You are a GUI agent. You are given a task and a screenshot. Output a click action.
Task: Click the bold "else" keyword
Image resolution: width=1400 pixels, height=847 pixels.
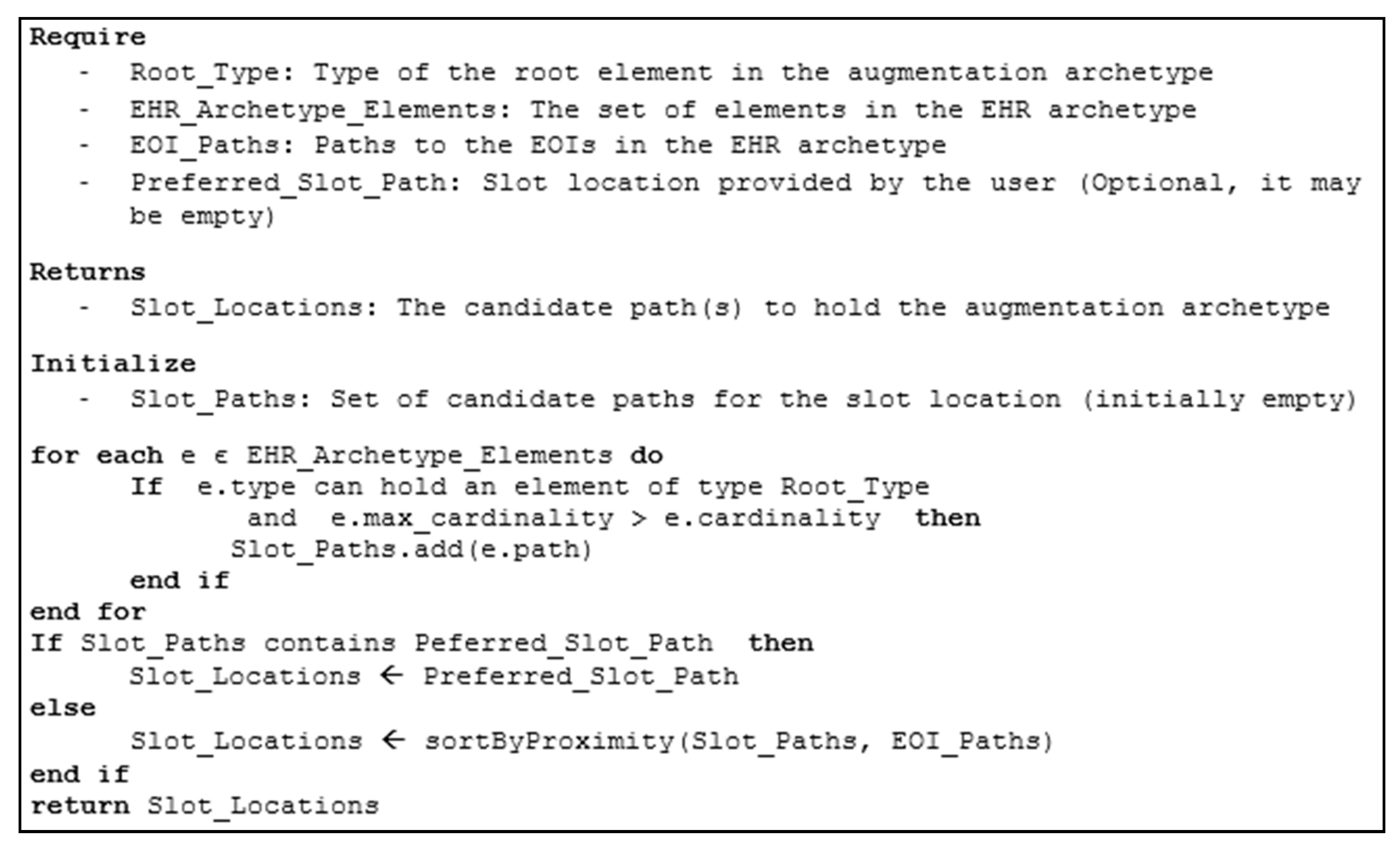point(63,708)
